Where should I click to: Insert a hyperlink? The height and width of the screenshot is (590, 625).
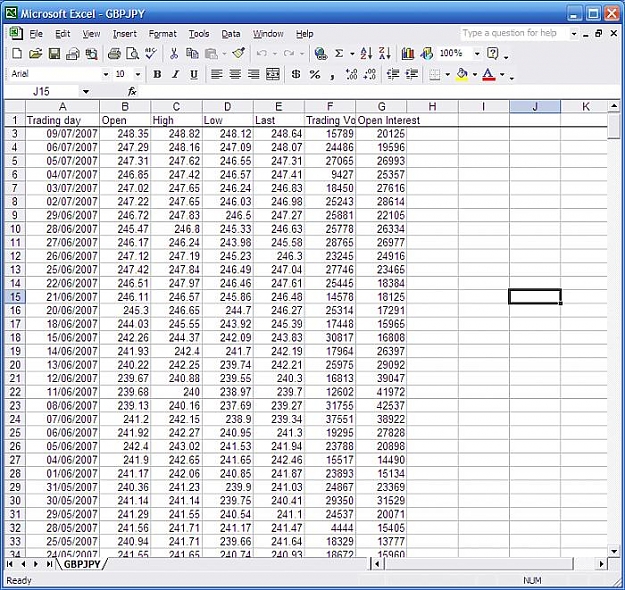[320, 53]
